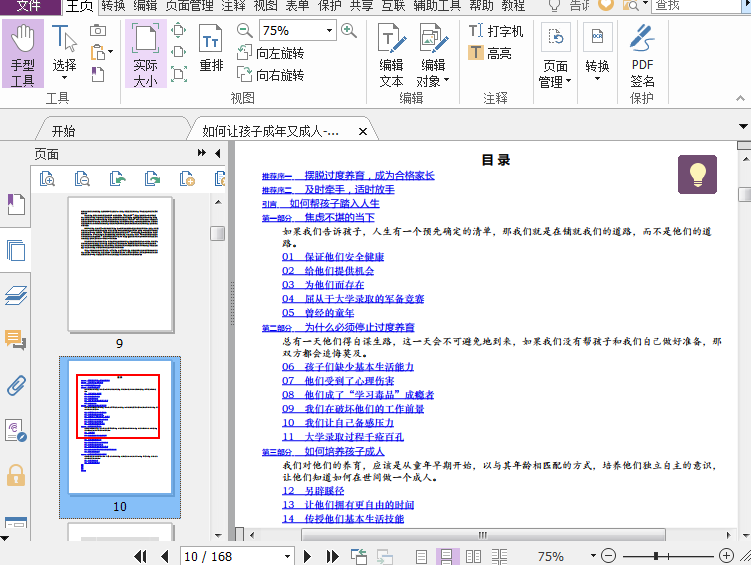The image size is (751, 565).
Task: Click status bar zoom out minus button
Action: click(x=608, y=556)
